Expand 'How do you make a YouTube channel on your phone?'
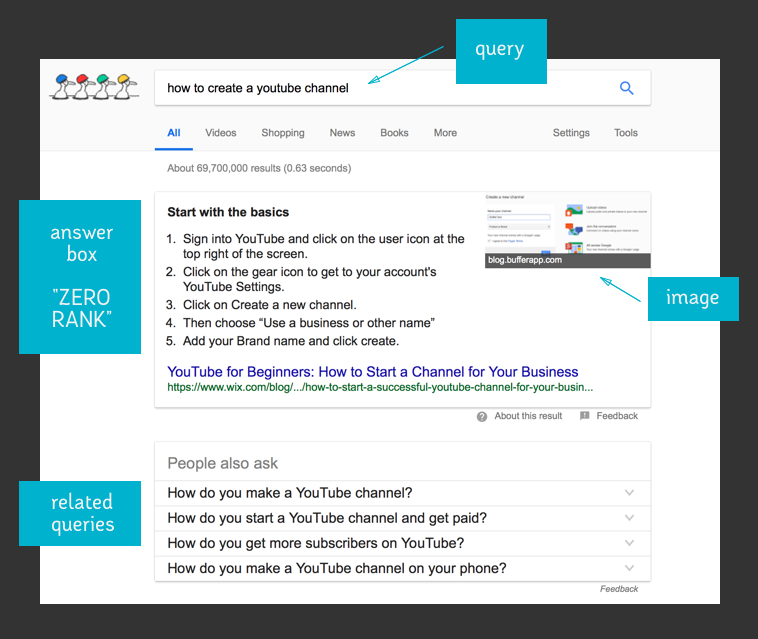This screenshot has height=639, width=758. 402,568
